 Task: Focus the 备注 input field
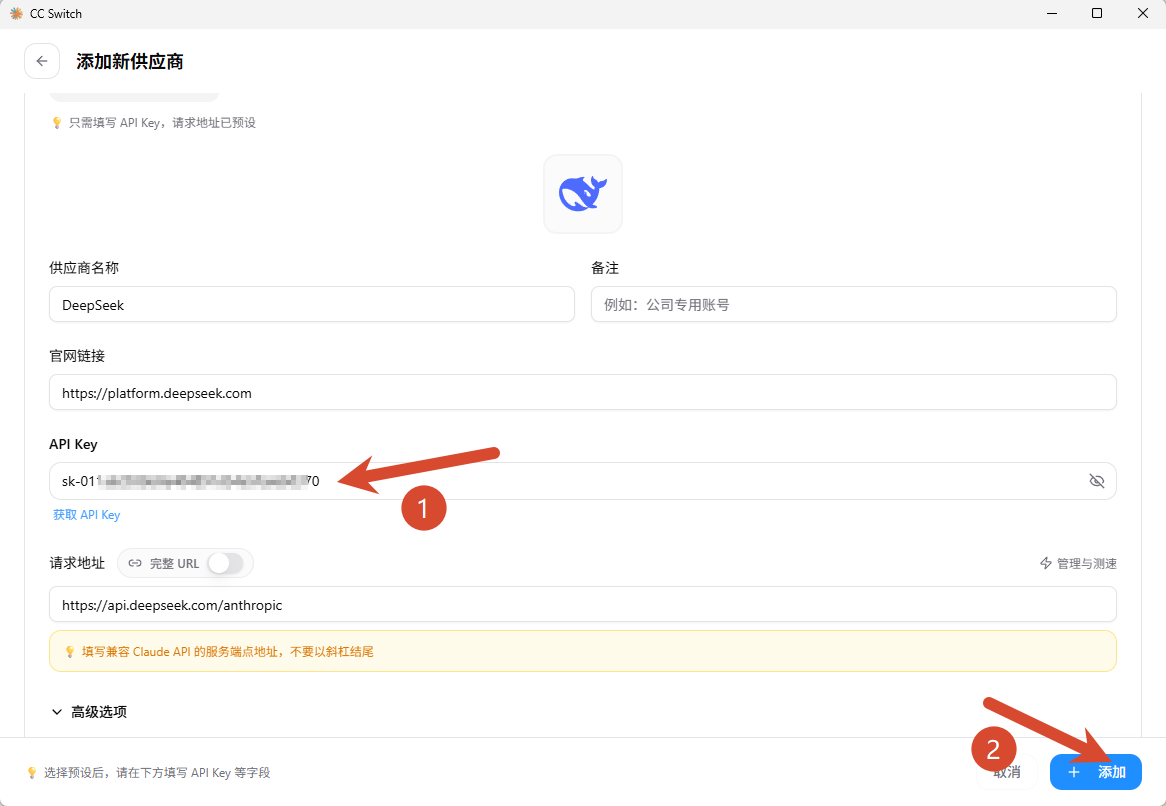[854, 304]
